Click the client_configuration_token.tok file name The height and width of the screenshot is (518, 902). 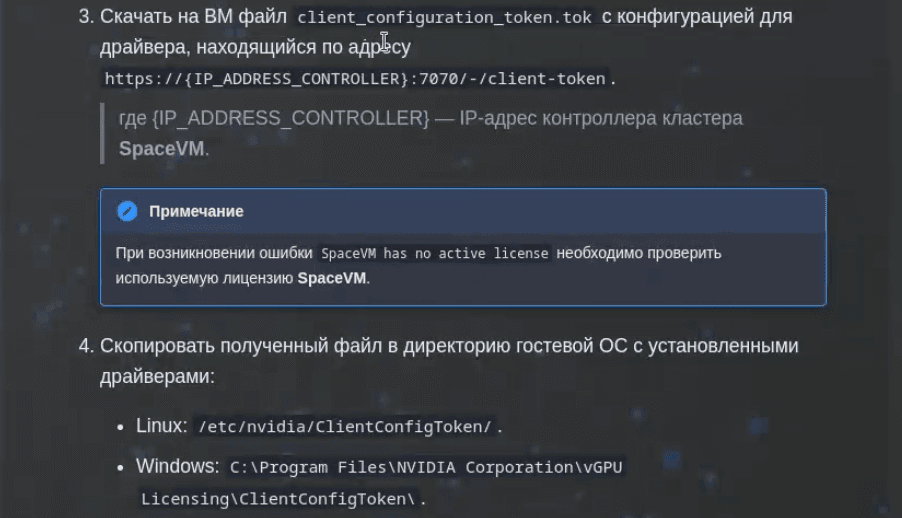(x=444, y=18)
